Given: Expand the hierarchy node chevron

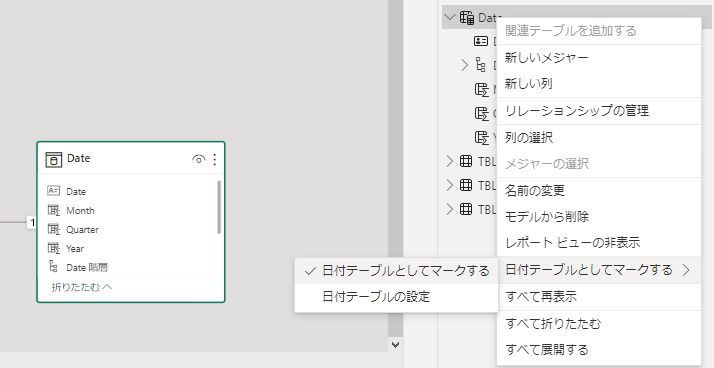Looking at the screenshot, I should (x=464, y=65).
